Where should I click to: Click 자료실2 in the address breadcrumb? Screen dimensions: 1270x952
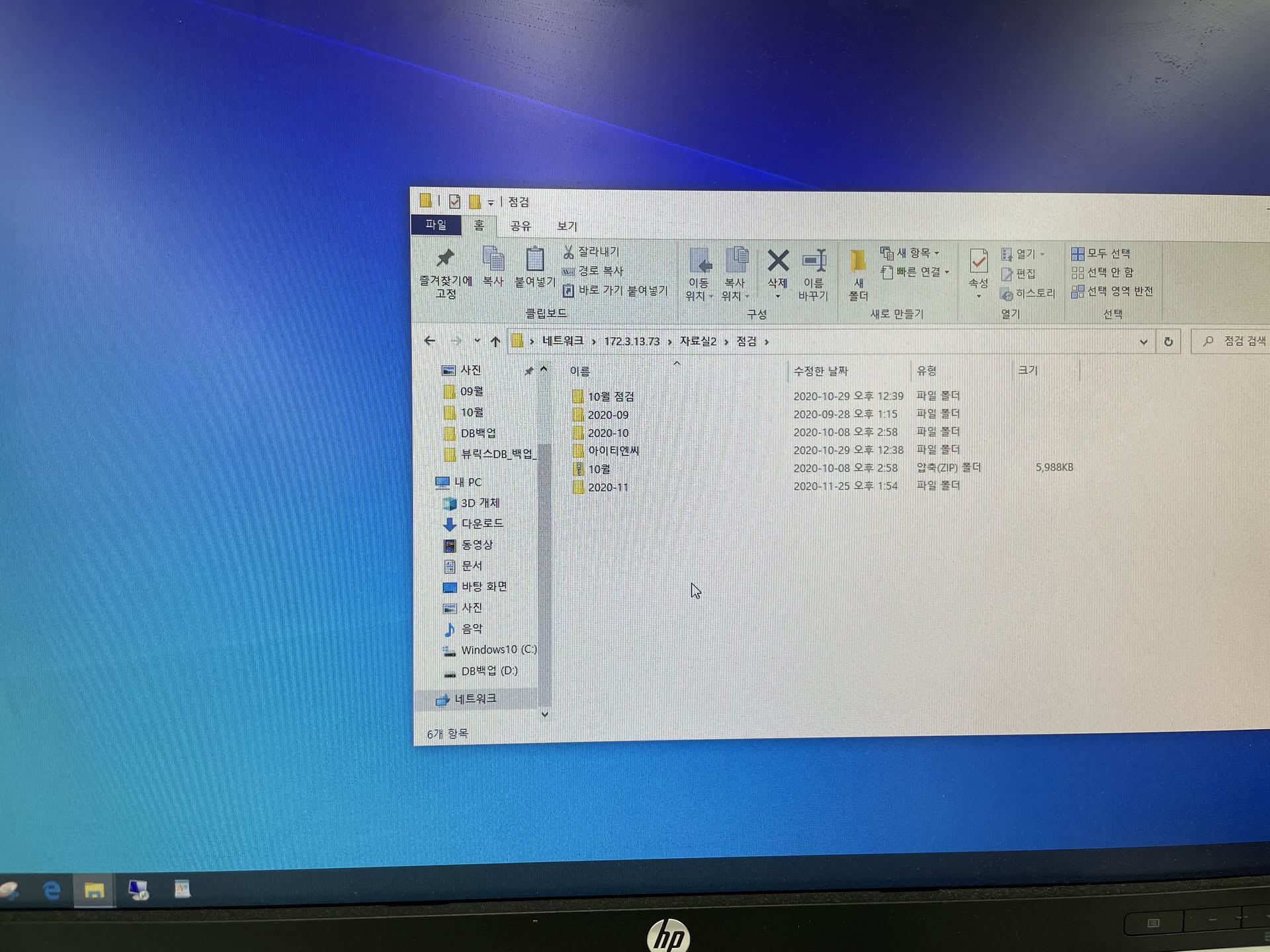[x=698, y=341]
